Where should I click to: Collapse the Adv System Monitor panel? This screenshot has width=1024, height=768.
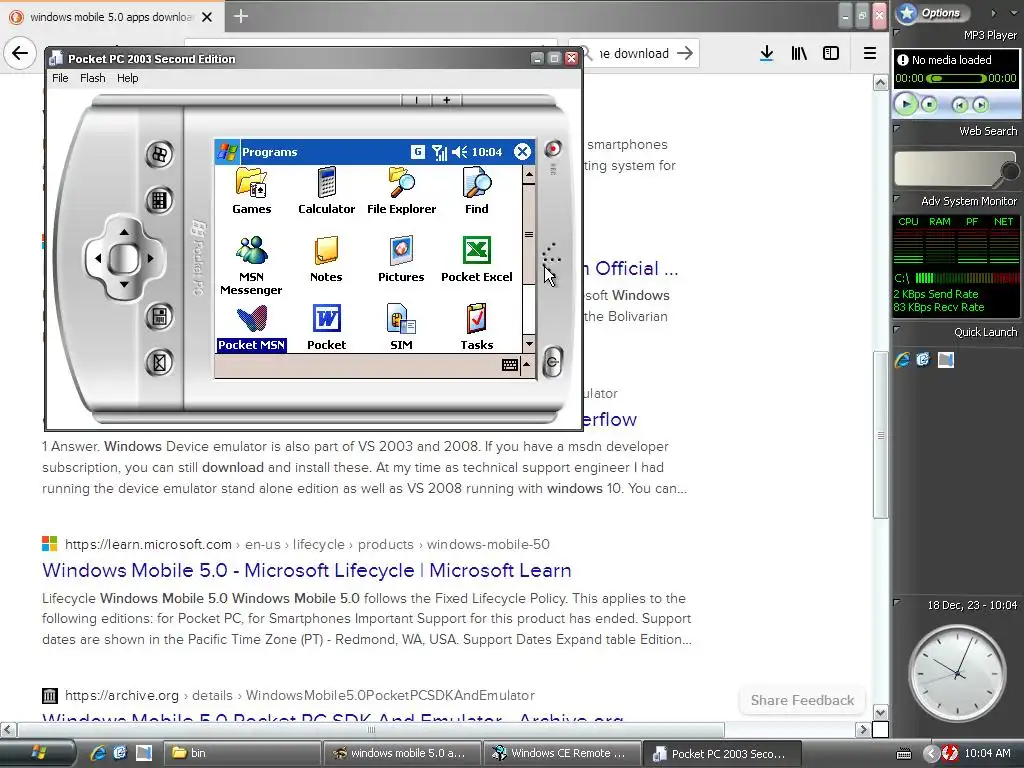pyautogui.click(x=897, y=199)
